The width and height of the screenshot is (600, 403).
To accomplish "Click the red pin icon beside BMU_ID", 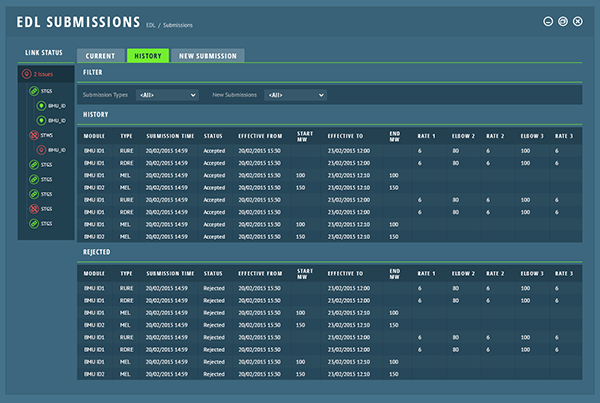I will tap(41, 150).
